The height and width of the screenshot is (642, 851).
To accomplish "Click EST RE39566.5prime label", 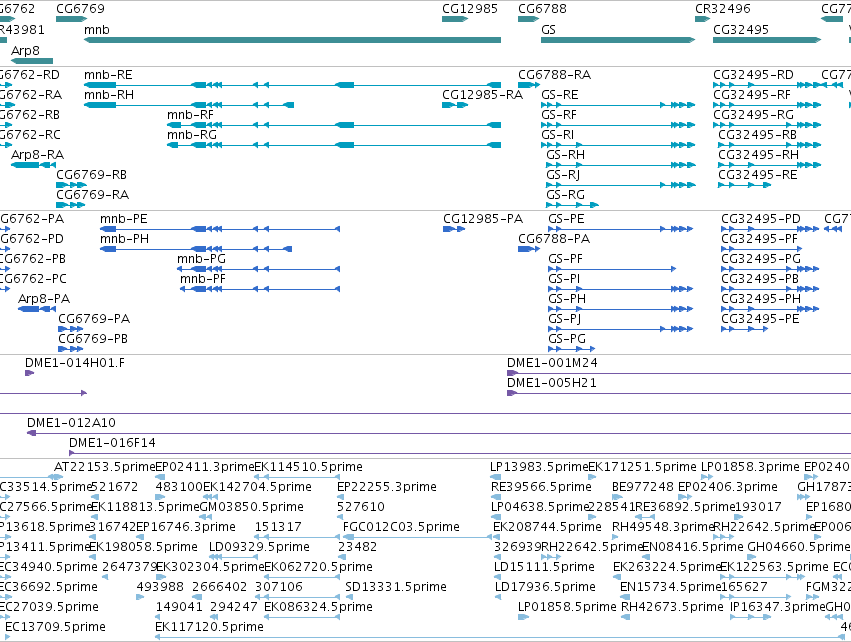I will (x=541, y=487).
